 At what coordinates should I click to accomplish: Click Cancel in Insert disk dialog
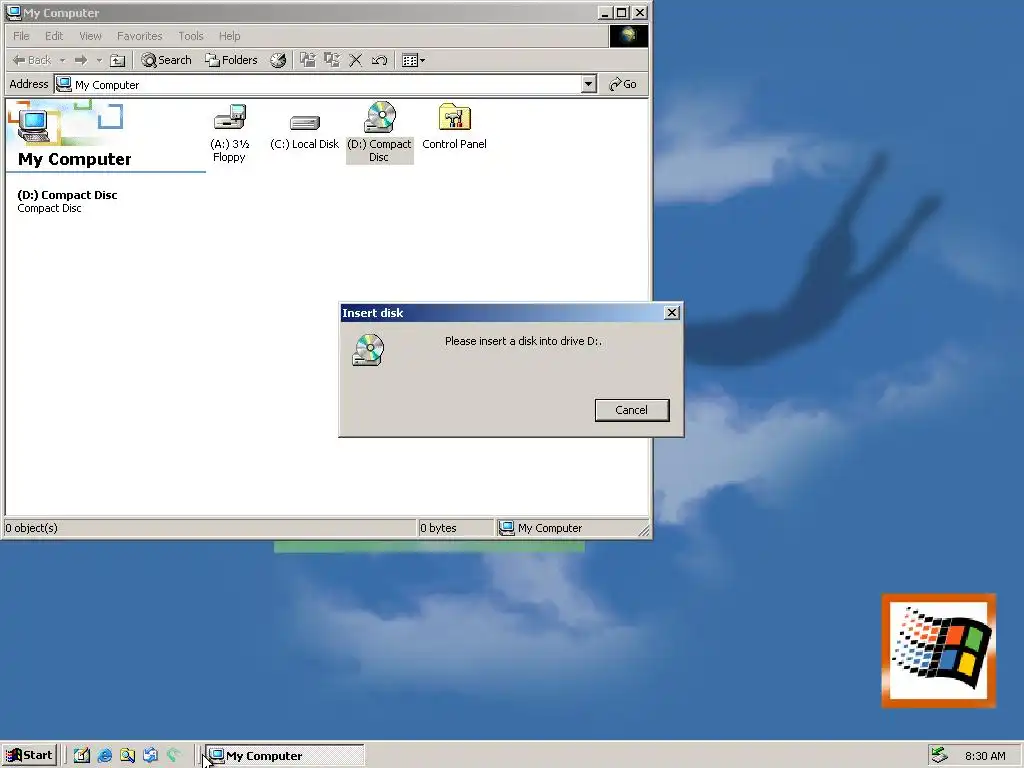point(632,410)
